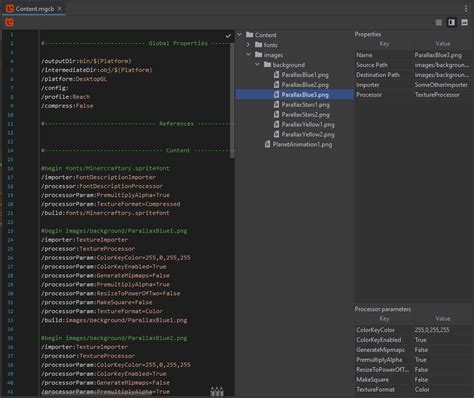Click the /outputDir:bin/$(Platform) line
The image size is (474, 398).
(x=86, y=61)
